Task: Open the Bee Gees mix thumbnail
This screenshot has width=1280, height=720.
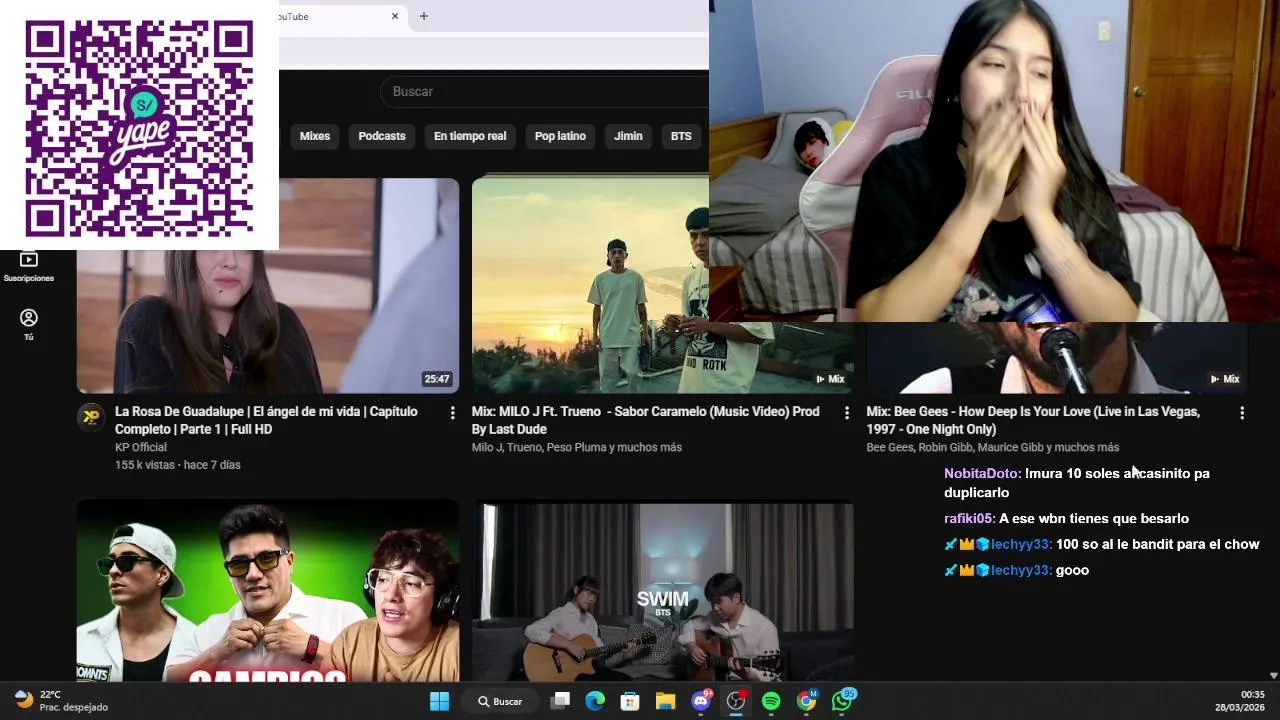Action: [x=1057, y=357]
